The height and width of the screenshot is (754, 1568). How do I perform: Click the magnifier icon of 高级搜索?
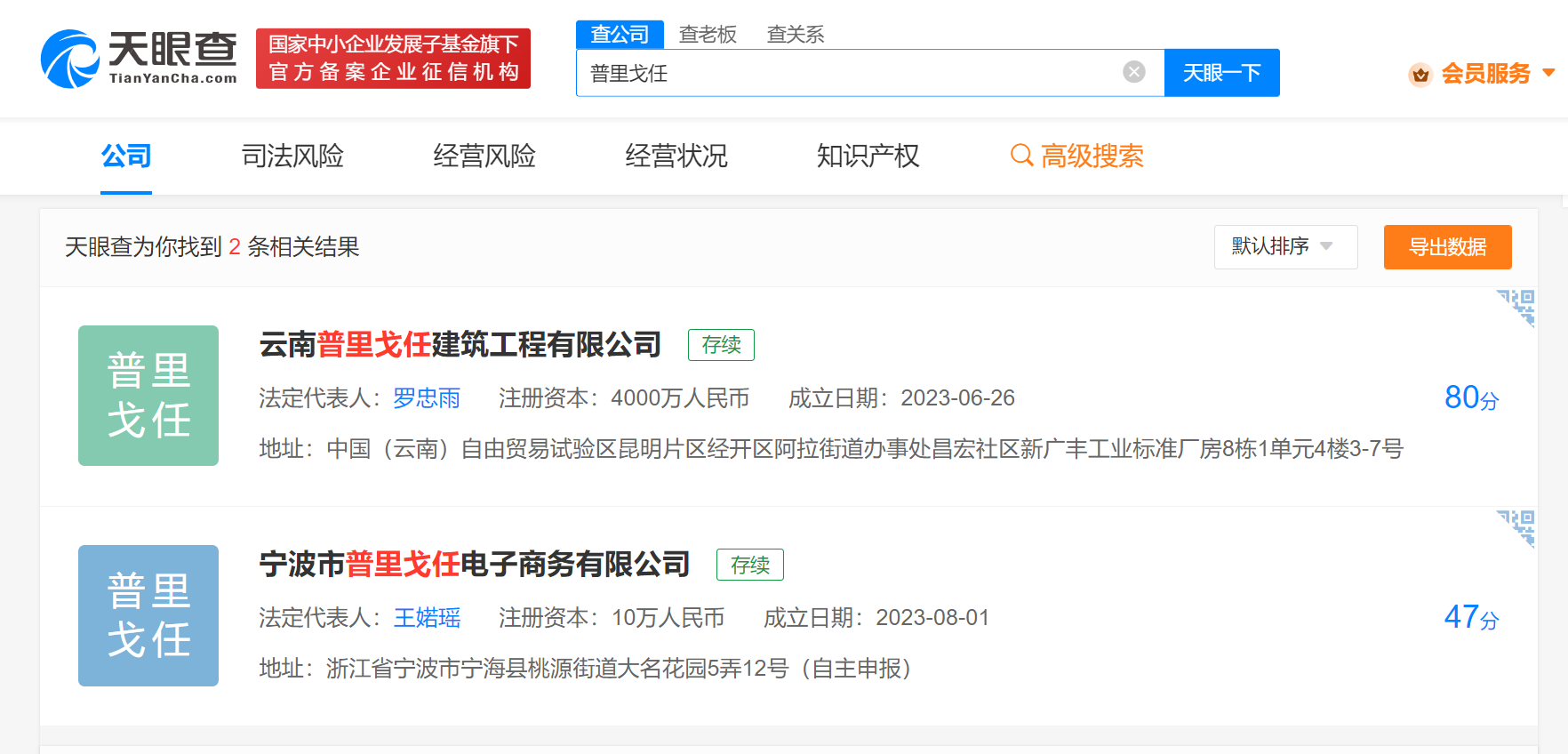(x=1022, y=156)
